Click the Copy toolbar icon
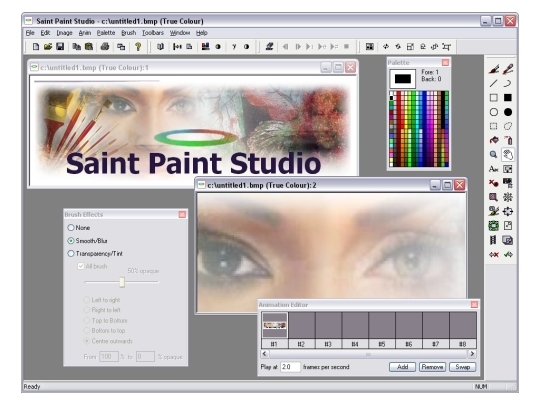Image resolution: width=540 pixels, height=405 pixels. (76, 46)
